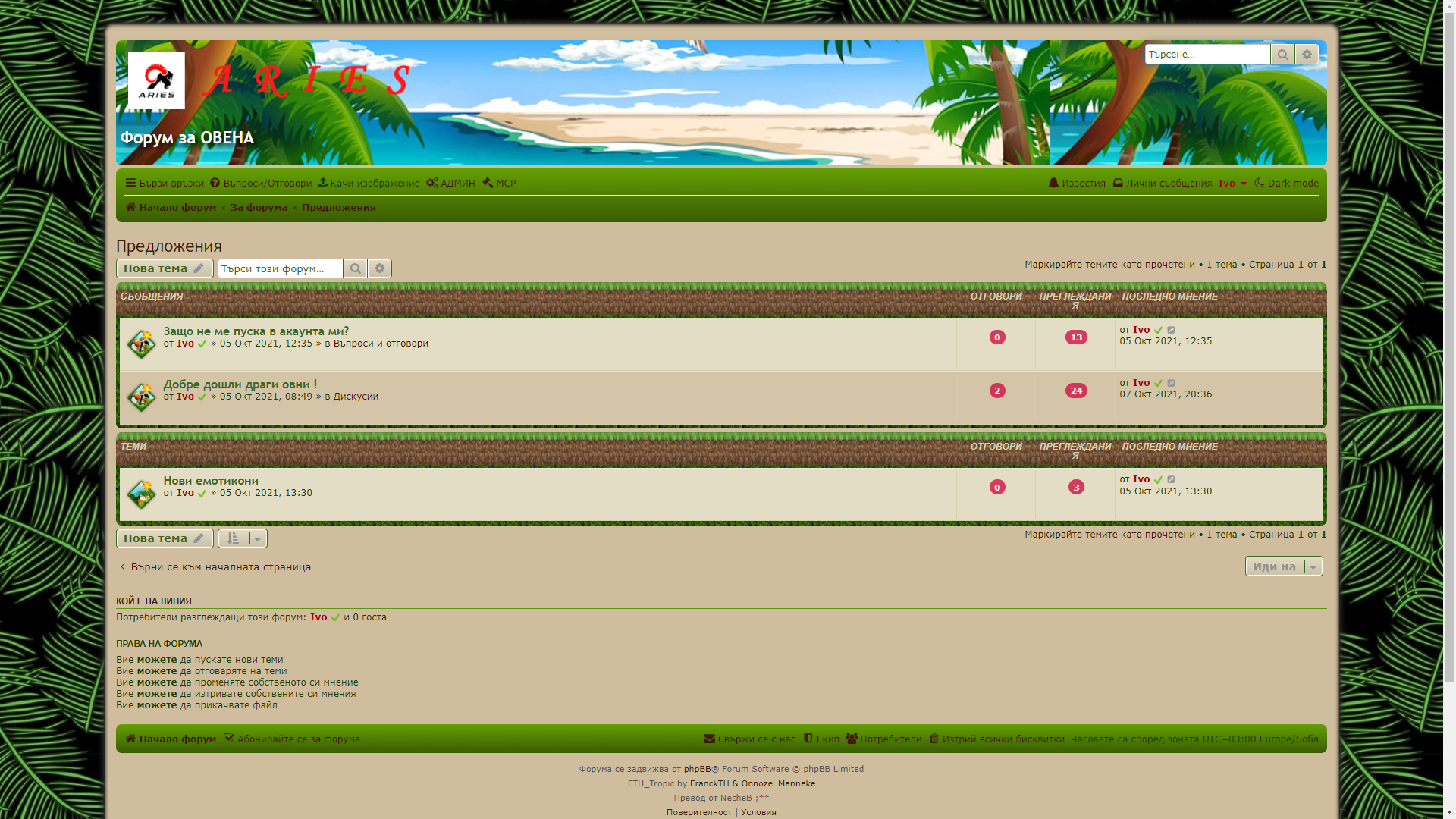Click top Нова тема button
This screenshot has height=819, width=1456.
click(165, 268)
